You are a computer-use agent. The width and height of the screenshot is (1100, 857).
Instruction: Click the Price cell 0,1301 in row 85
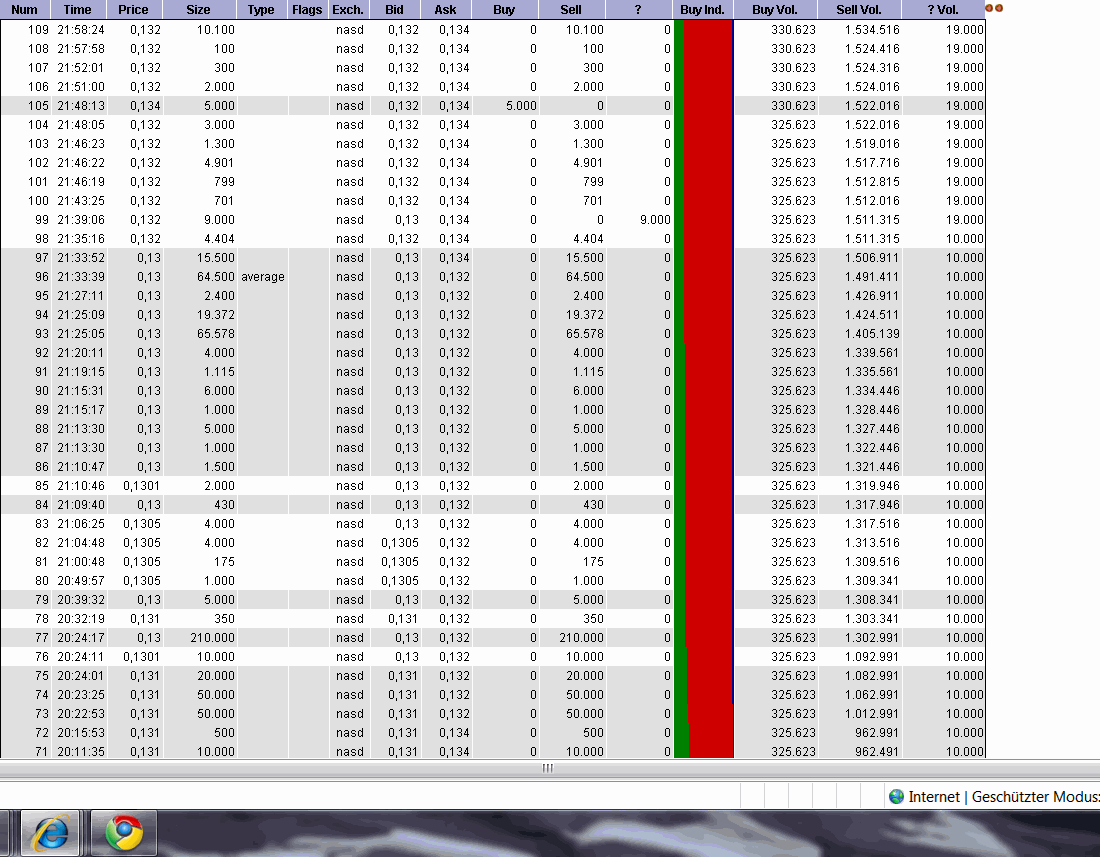coord(142,485)
